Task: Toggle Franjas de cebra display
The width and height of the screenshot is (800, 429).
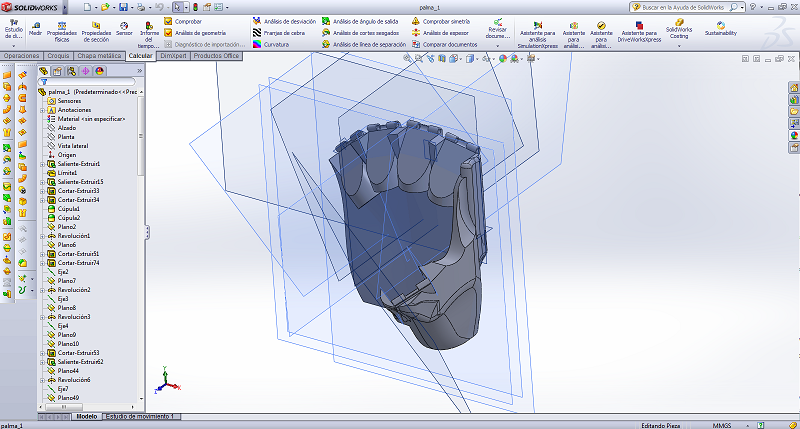Action: click(x=279, y=33)
